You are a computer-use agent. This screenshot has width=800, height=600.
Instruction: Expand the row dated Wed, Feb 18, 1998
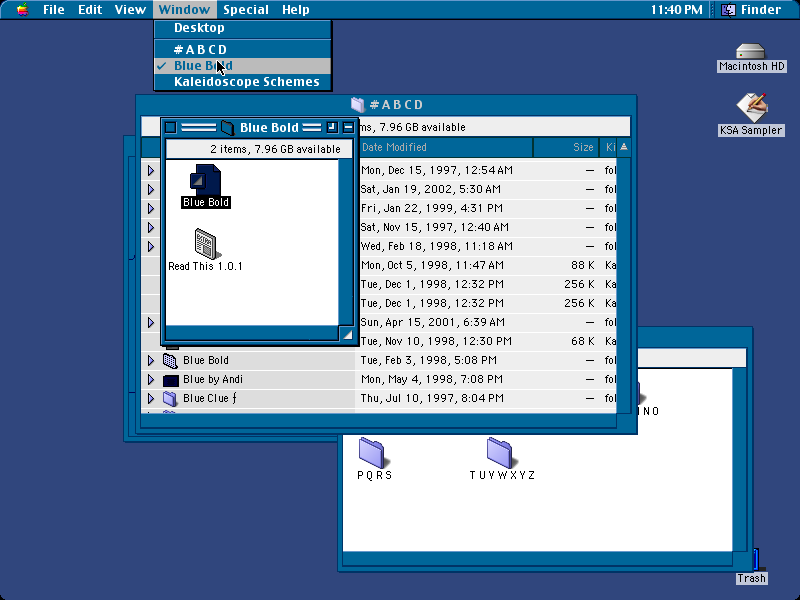coord(151,246)
